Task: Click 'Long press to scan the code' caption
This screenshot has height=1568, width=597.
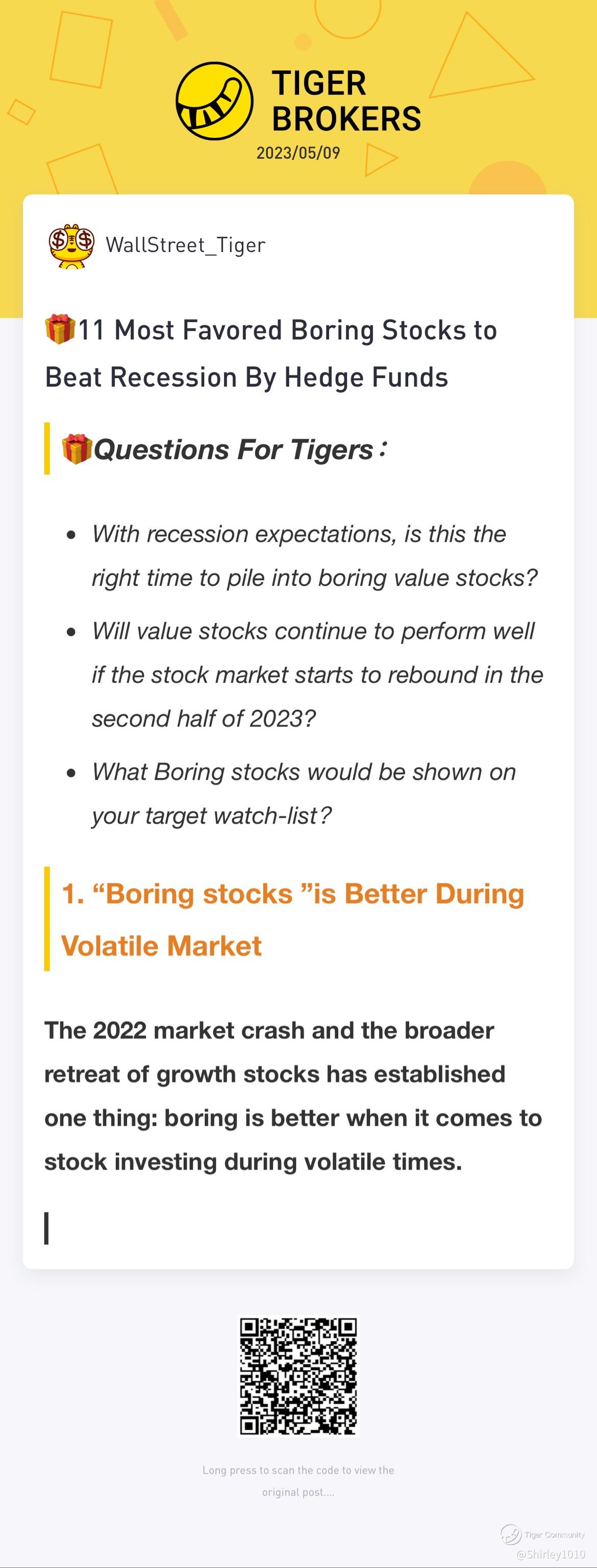Action: coord(298,1481)
